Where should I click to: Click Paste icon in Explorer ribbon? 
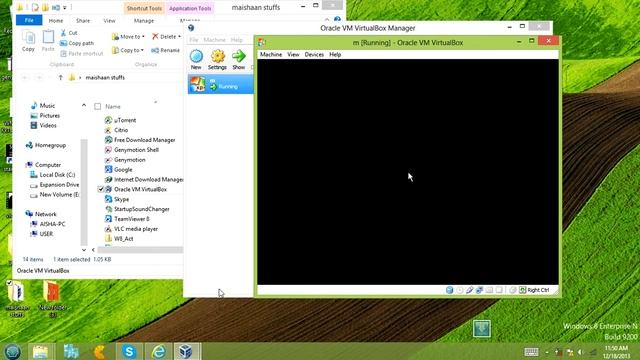[x=48, y=41]
